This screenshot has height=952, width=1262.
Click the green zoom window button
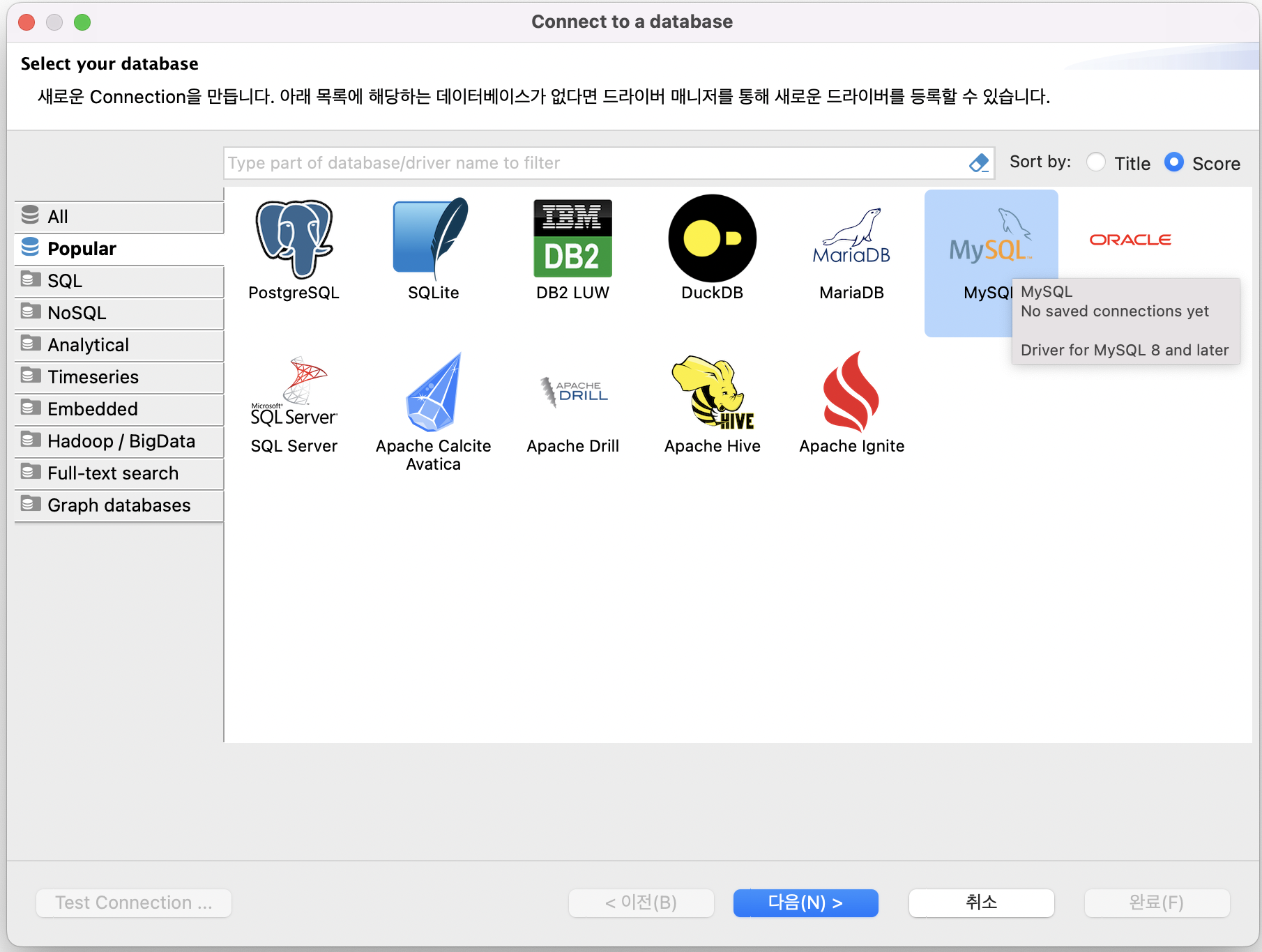pos(82,22)
